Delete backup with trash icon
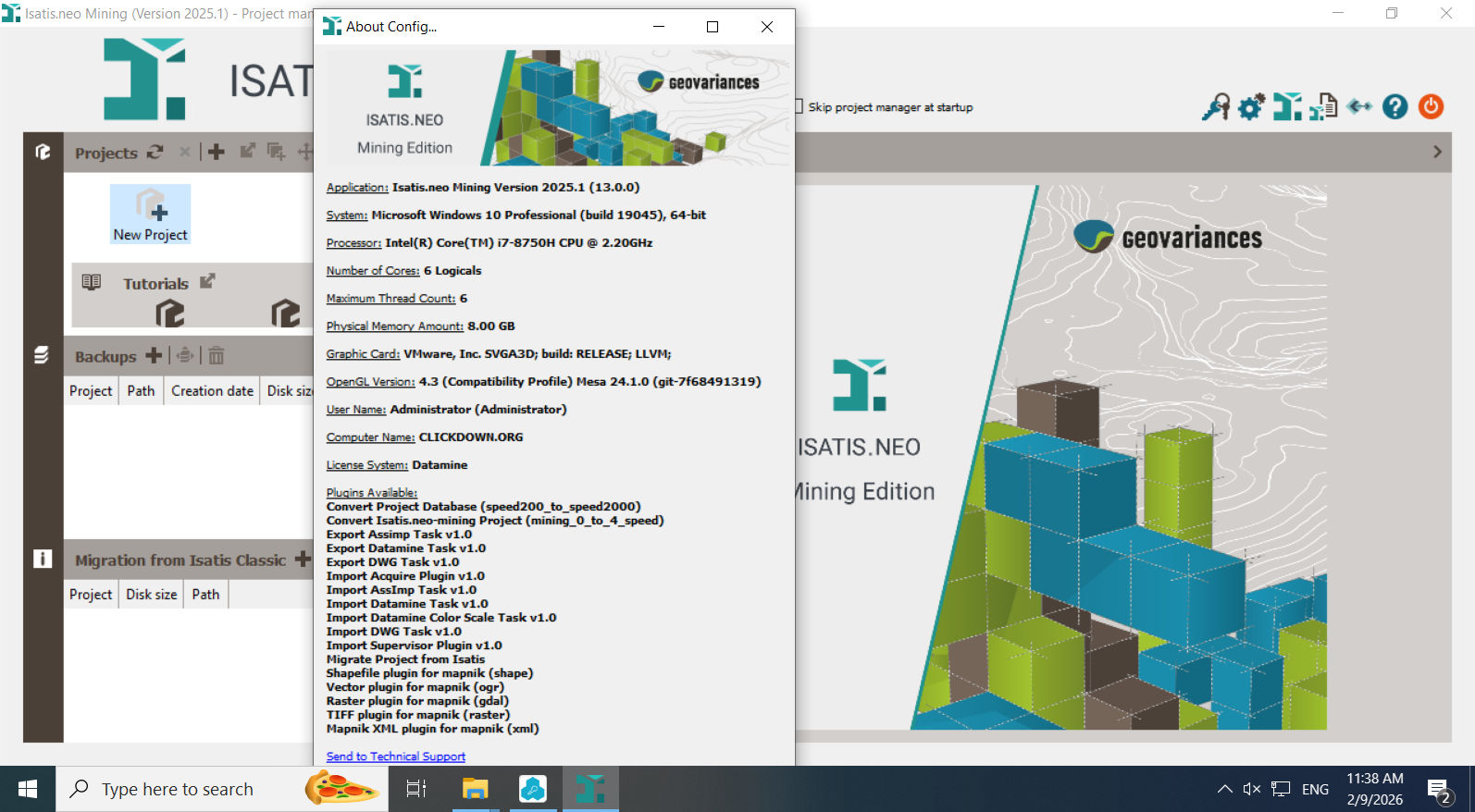The width and height of the screenshot is (1475, 812). [x=216, y=355]
